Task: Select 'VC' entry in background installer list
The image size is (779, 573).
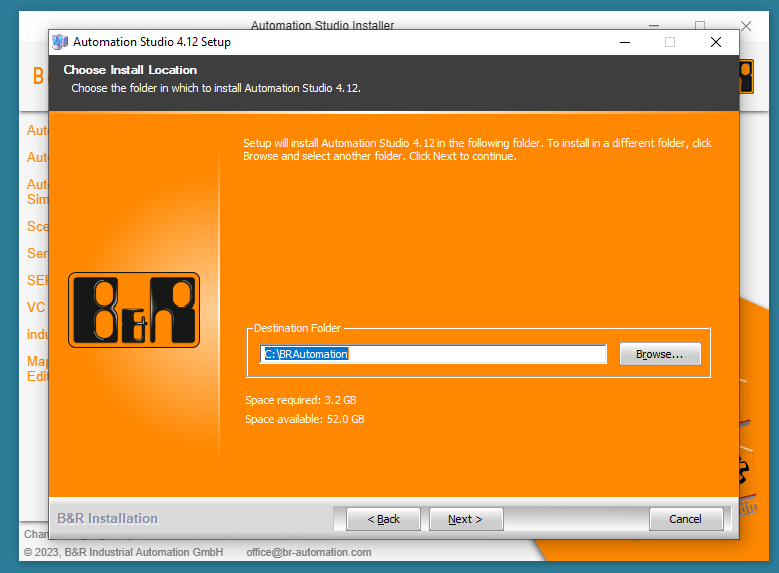Action: (36, 307)
